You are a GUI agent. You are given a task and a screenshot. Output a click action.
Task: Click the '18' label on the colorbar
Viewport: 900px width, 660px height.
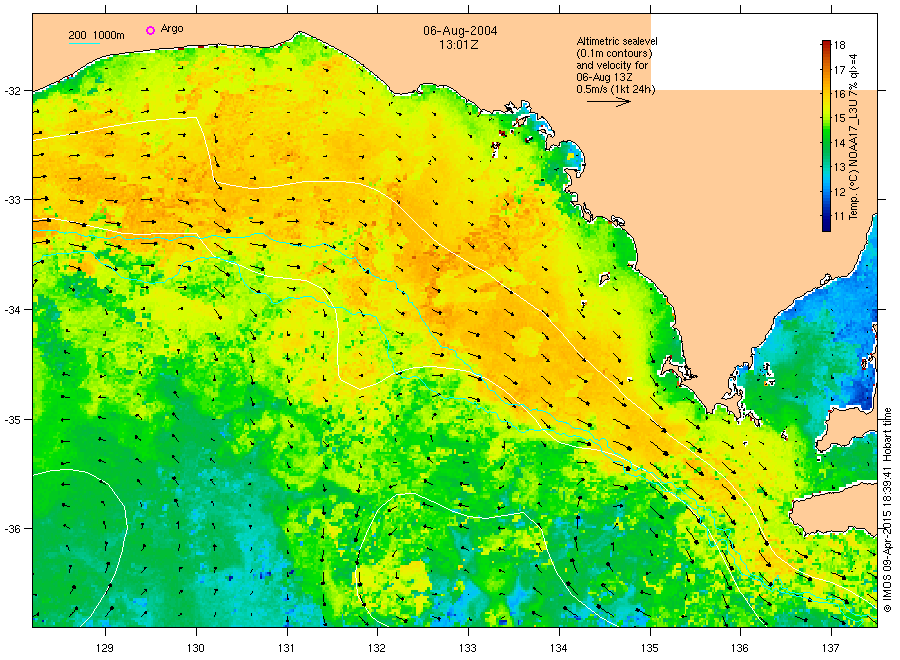tap(839, 45)
